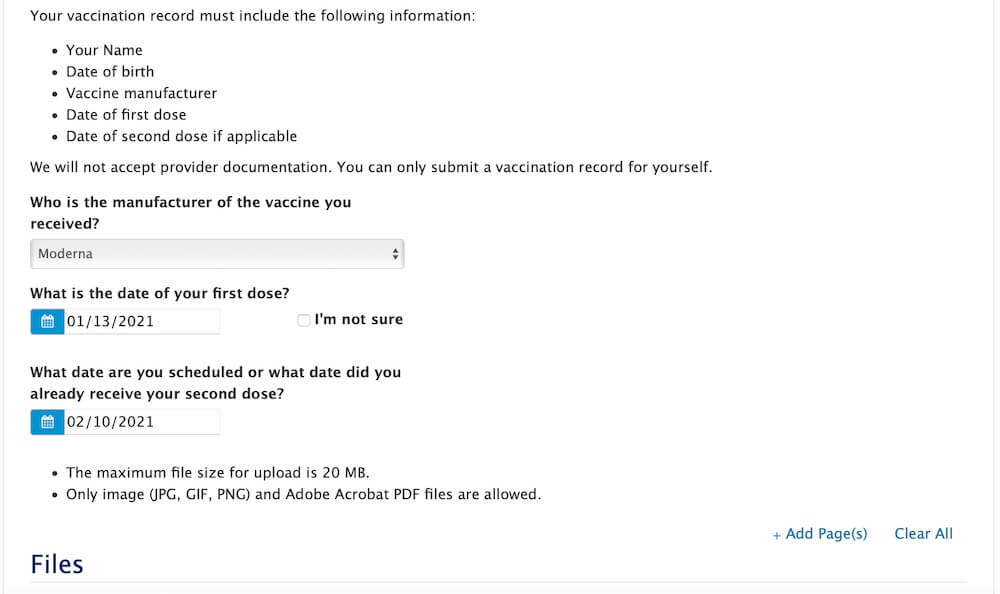Click the provider documentation notice text
Image resolution: width=1000 pixels, height=594 pixels.
click(x=371, y=167)
